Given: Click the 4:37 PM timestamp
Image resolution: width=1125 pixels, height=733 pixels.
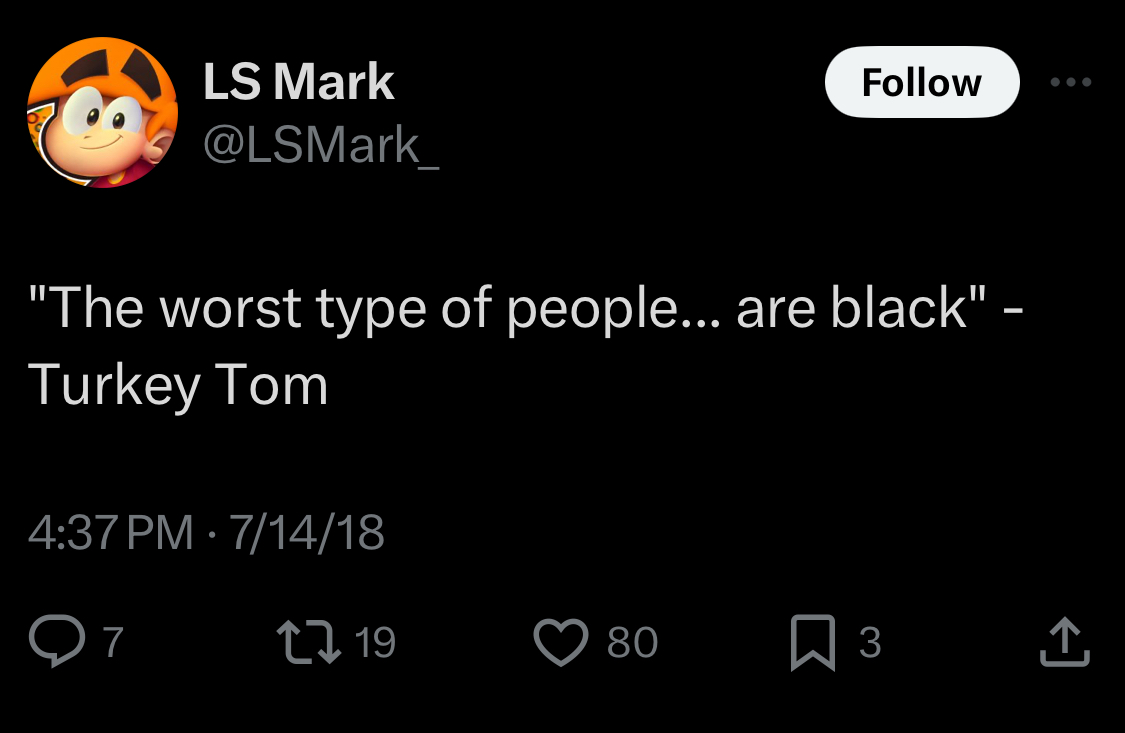Looking at the screenshot, I should (110, 532).
